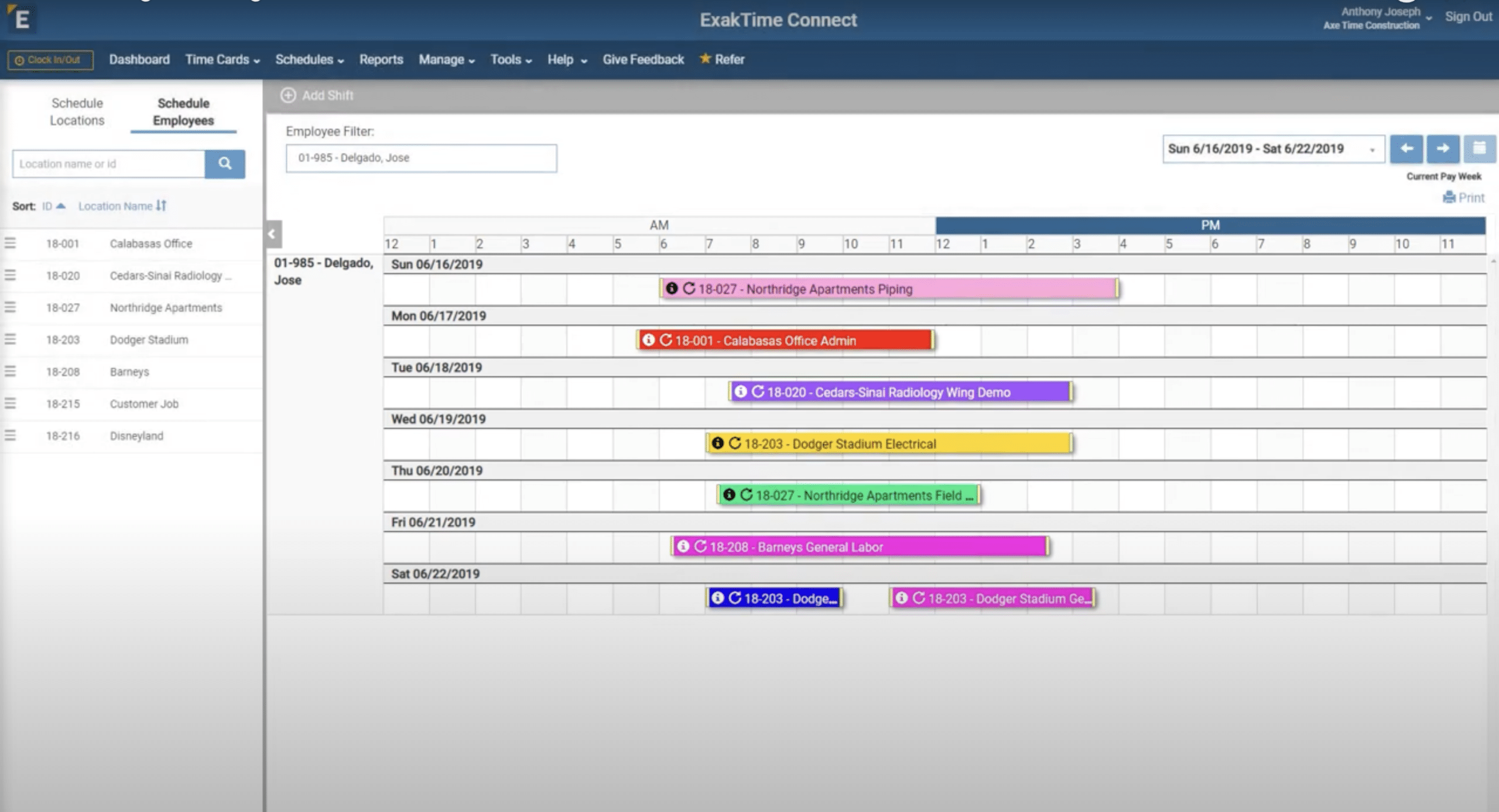Image resolution: width=1499 pixels, height=812 pixels.
Task: Expand the Manage menu
Action: click(446, 60)
